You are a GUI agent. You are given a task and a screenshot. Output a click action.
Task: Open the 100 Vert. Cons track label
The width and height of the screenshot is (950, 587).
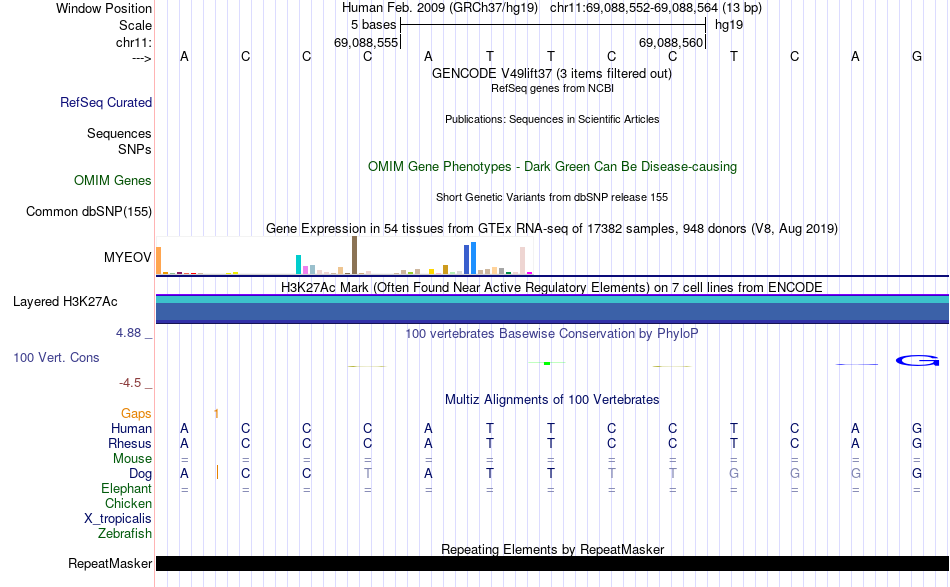pos(56,357)
